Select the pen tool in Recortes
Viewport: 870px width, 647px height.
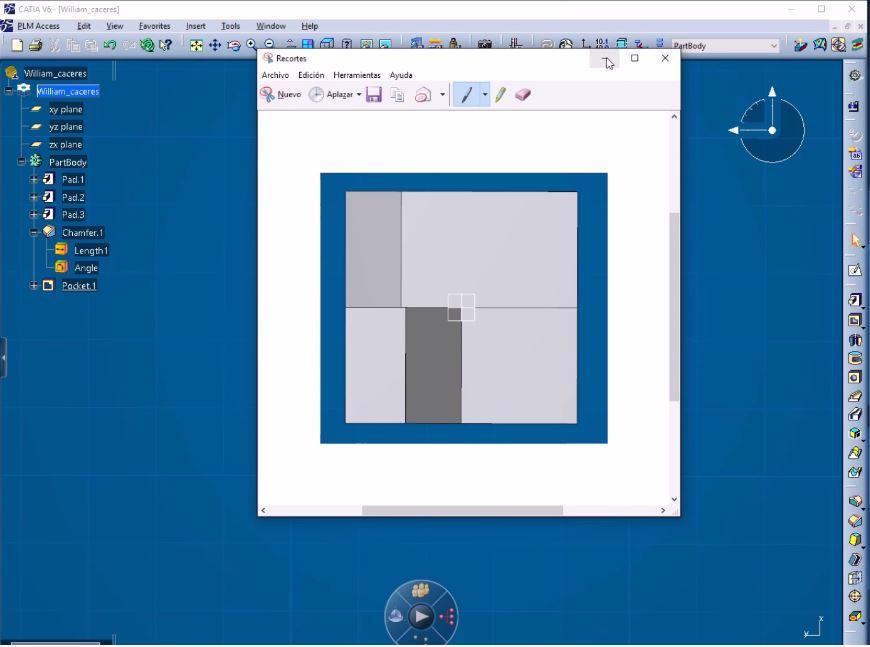[466, 95]
